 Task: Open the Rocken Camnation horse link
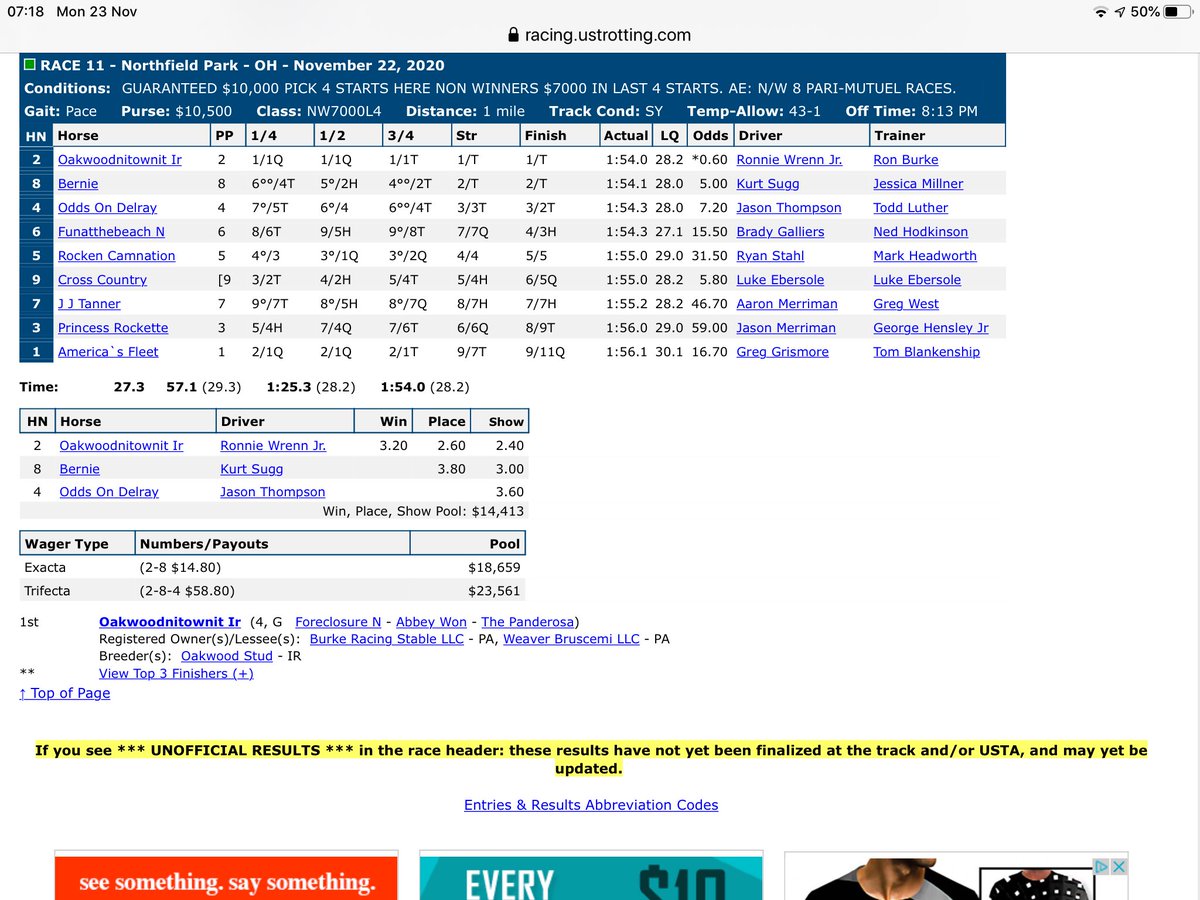click(x=116, y=256)
